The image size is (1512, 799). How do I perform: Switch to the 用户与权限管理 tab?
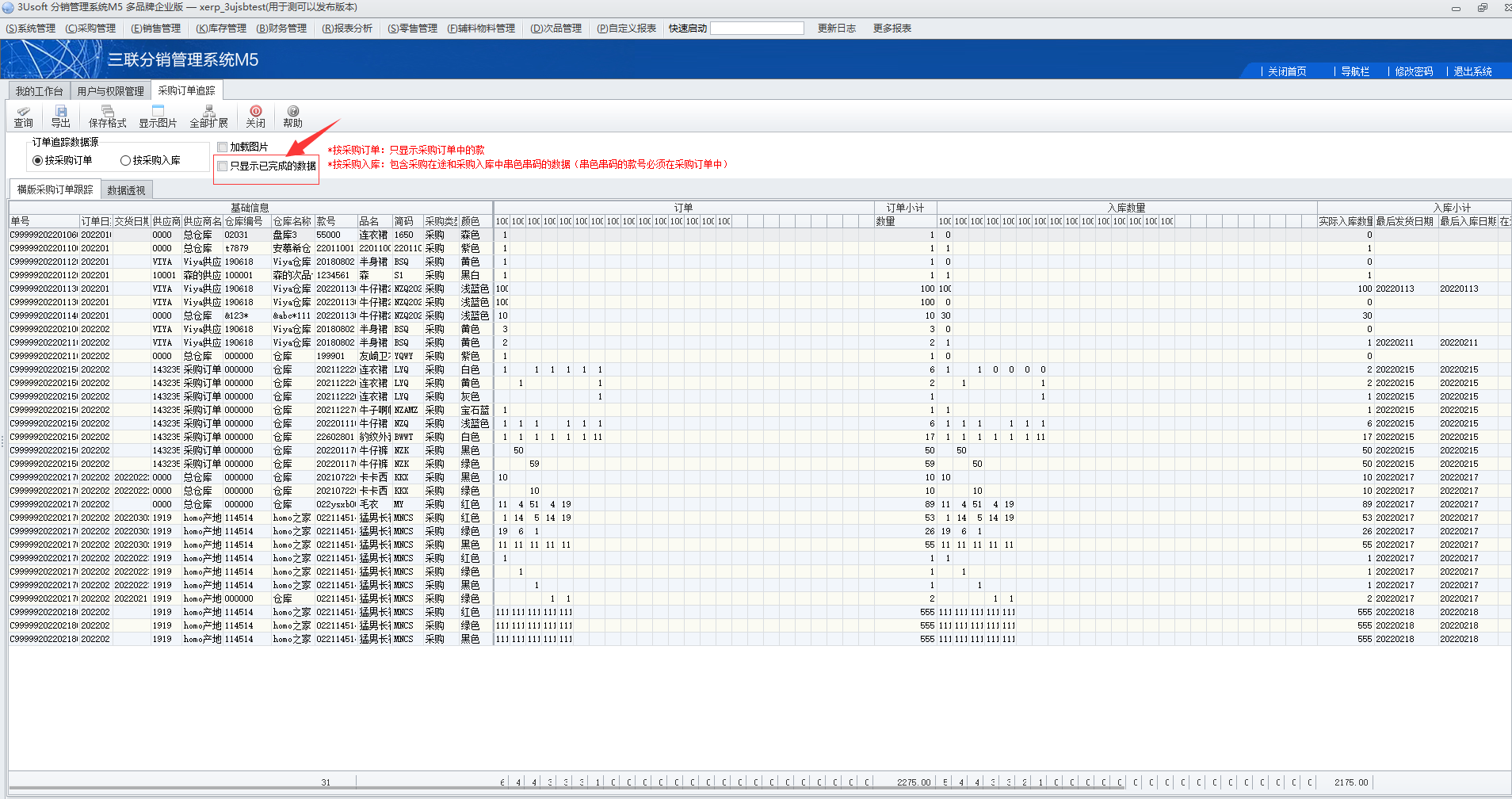point(111,91)
